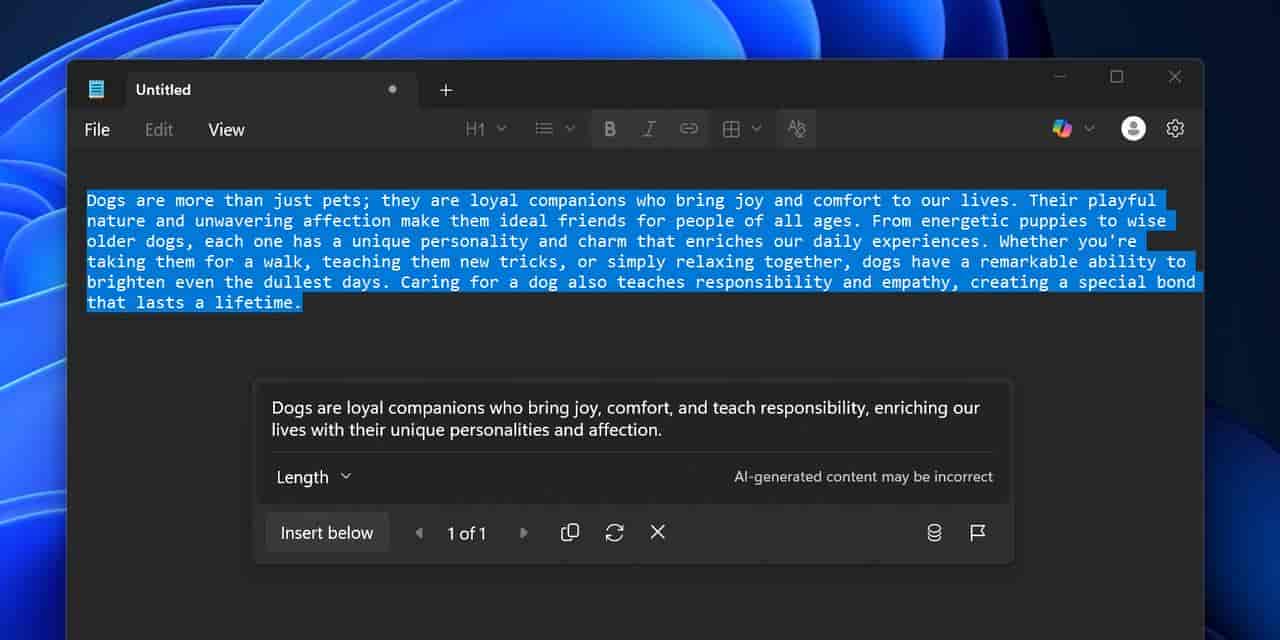Open the File menu
The height and width of the screenshot is (640, 1280).
pos(97,129)
